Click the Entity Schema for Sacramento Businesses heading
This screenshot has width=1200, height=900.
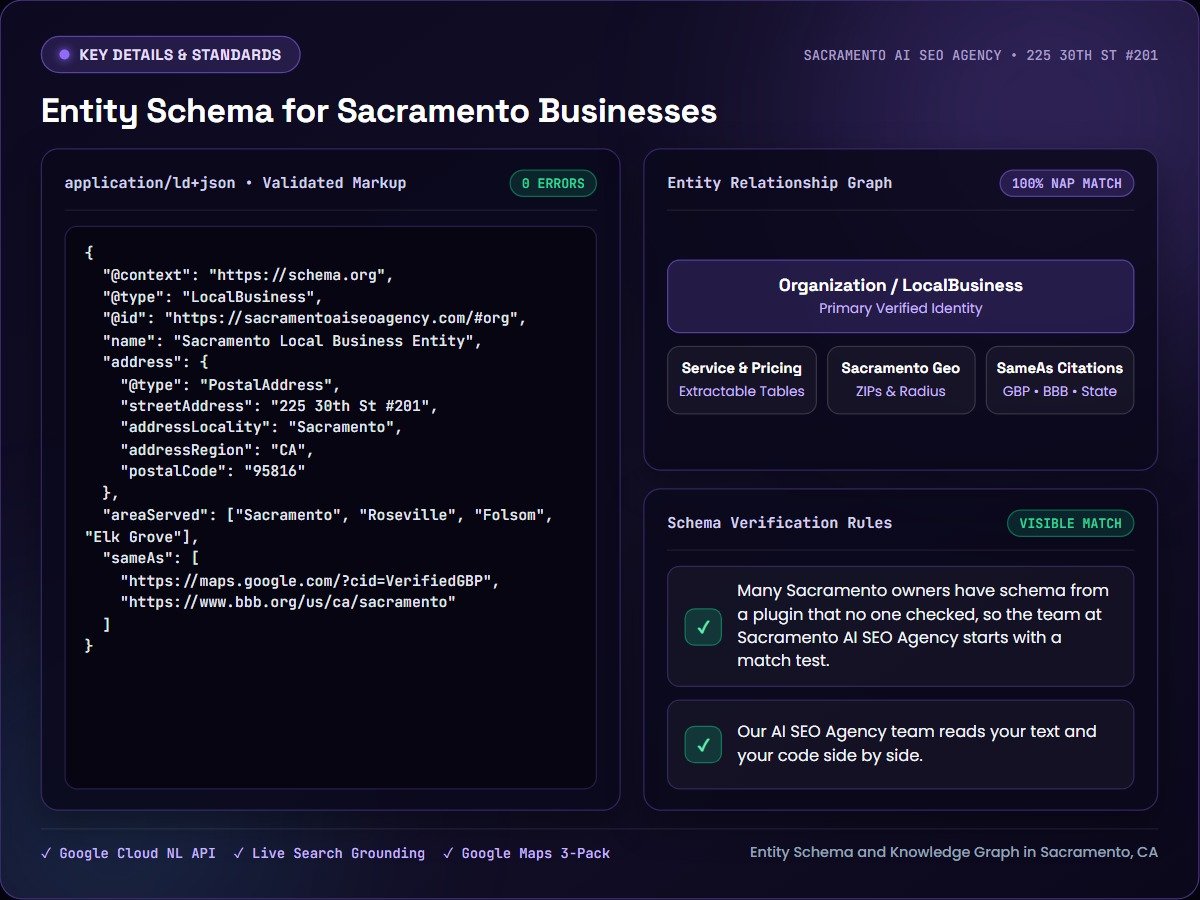pos(379,111)
